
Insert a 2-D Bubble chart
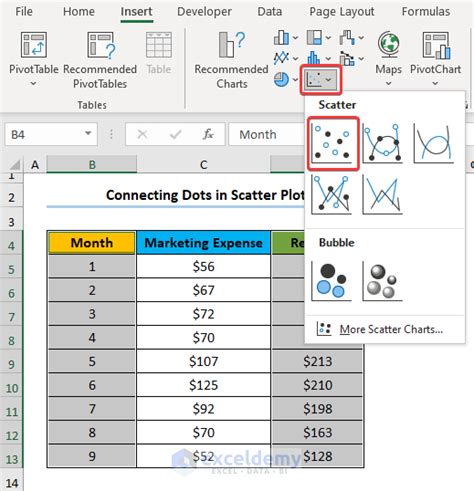pyautogui.click(x=331, y=281)
